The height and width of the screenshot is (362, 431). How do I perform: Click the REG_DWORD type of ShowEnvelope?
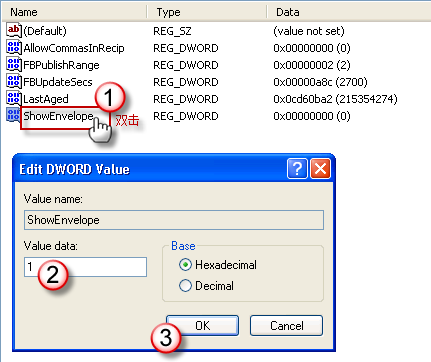point(186,116)
